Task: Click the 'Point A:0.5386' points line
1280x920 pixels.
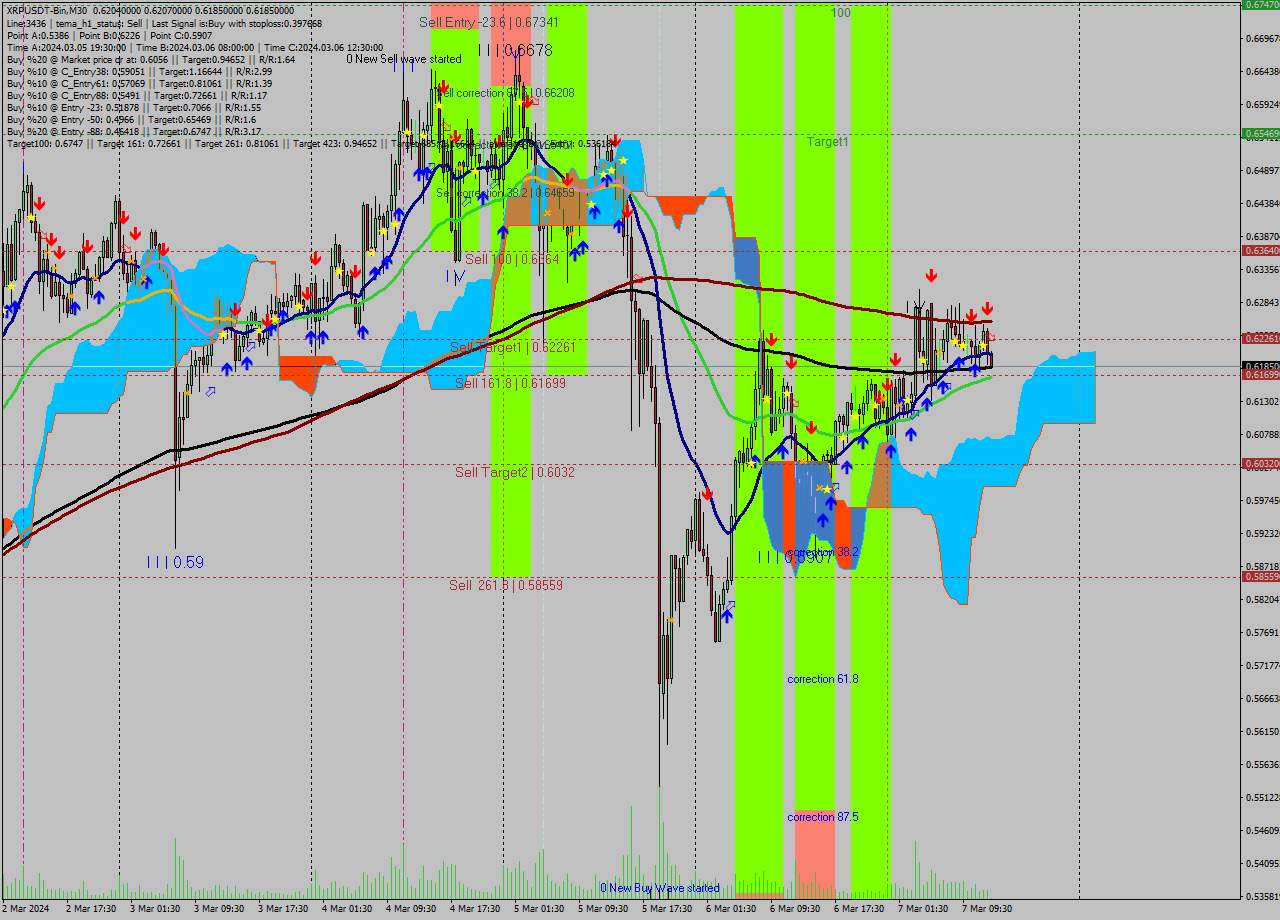Action: click(109, 35)
